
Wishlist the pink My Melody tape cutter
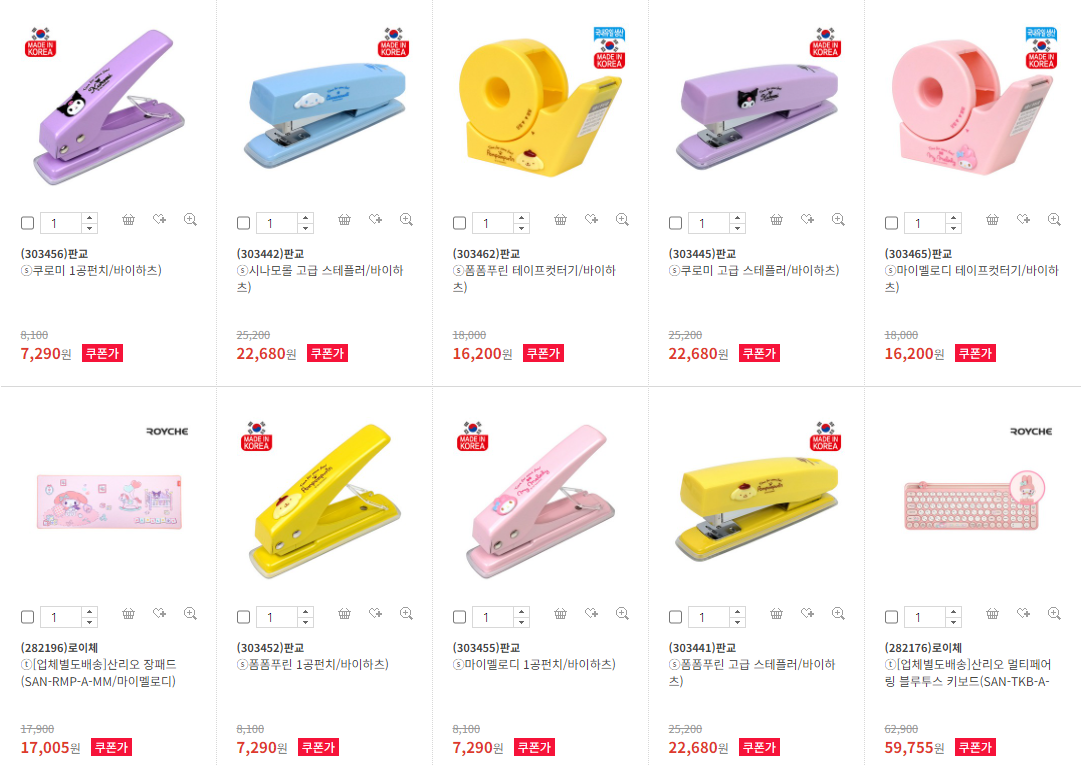[1023, 219]
